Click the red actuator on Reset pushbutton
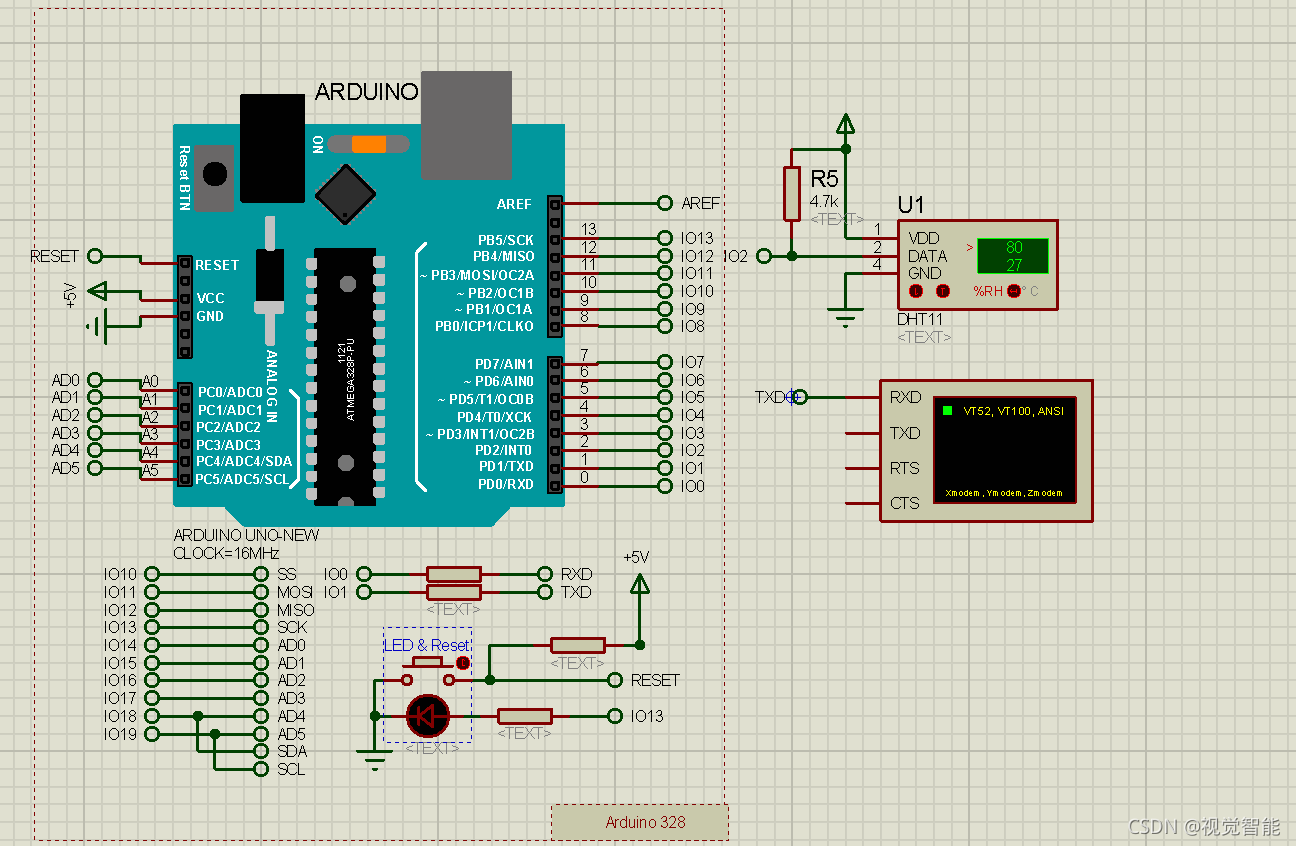The image size is (1296, 846). tap(462, 663)
